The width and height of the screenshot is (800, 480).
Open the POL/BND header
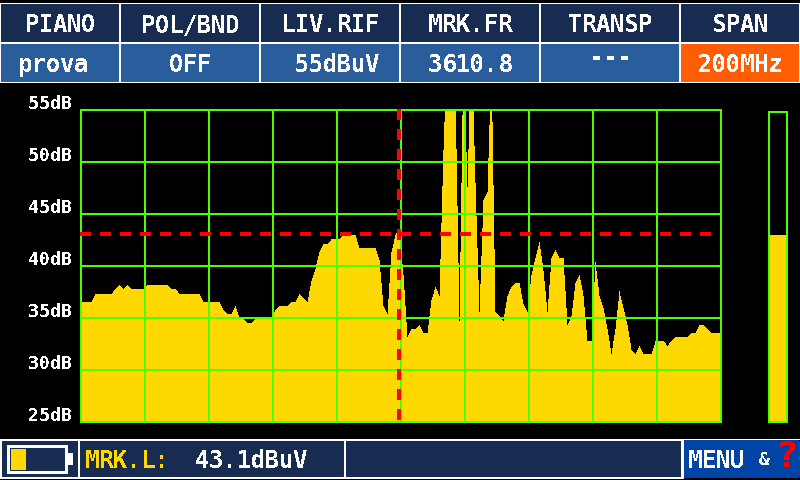click(190, 23)
